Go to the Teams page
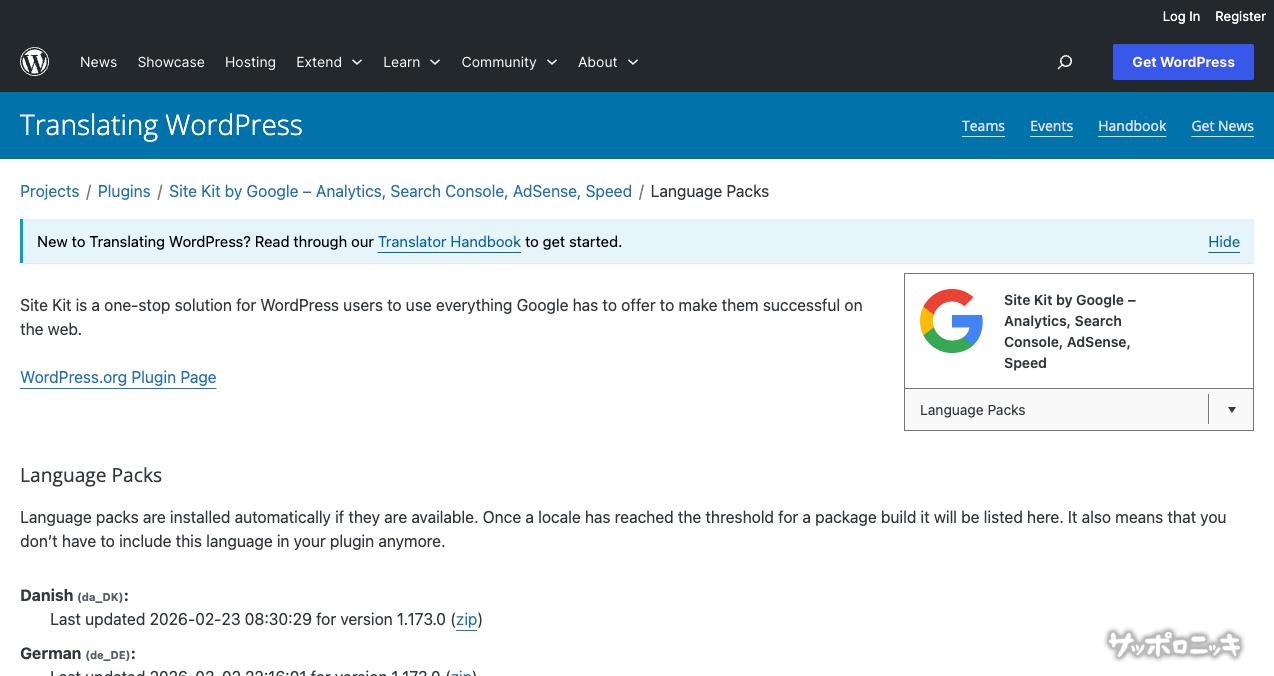 click(983, 126)
